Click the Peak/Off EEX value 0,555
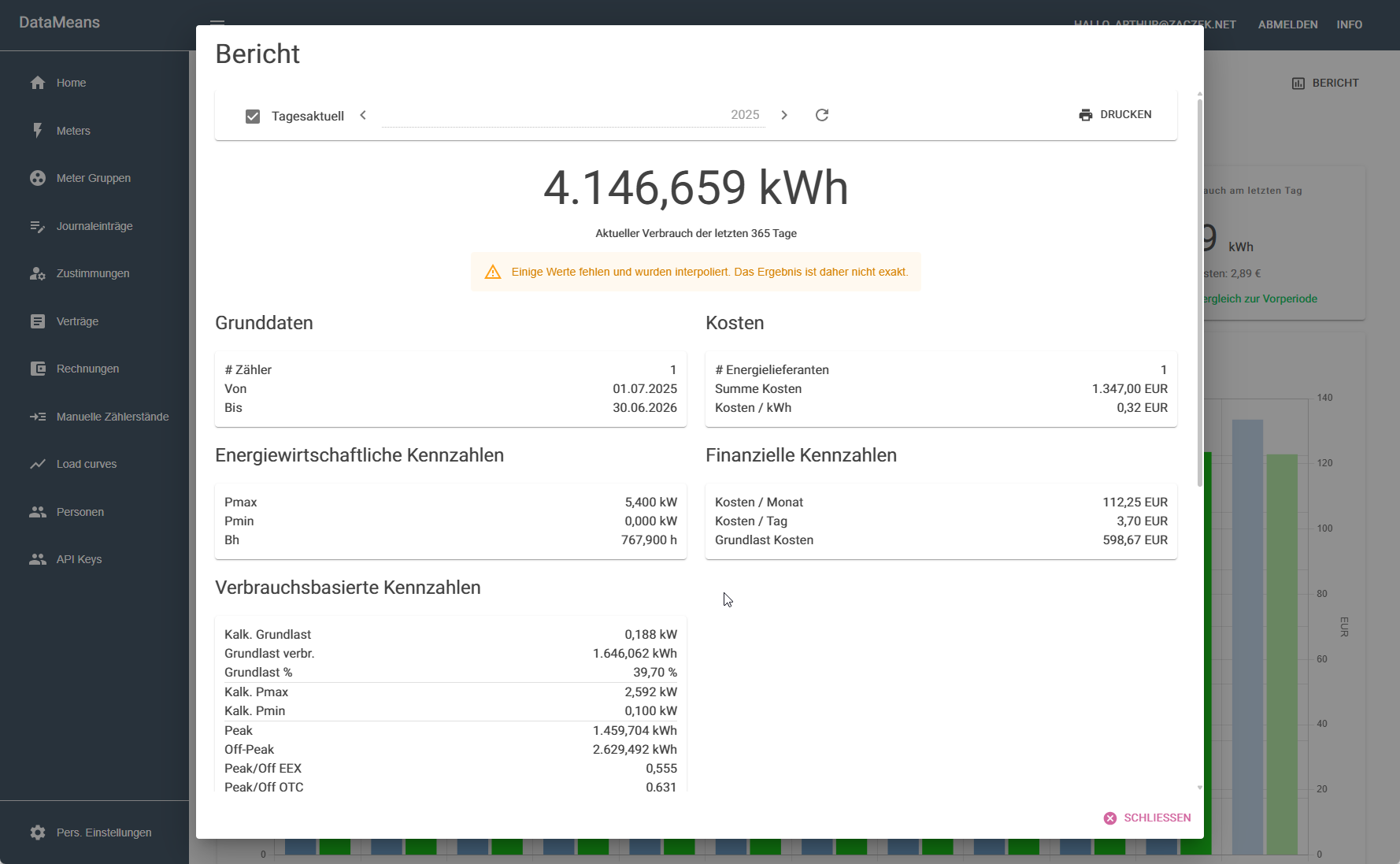This screenshot has width=1400, height=864. click(x=661, y=769)
